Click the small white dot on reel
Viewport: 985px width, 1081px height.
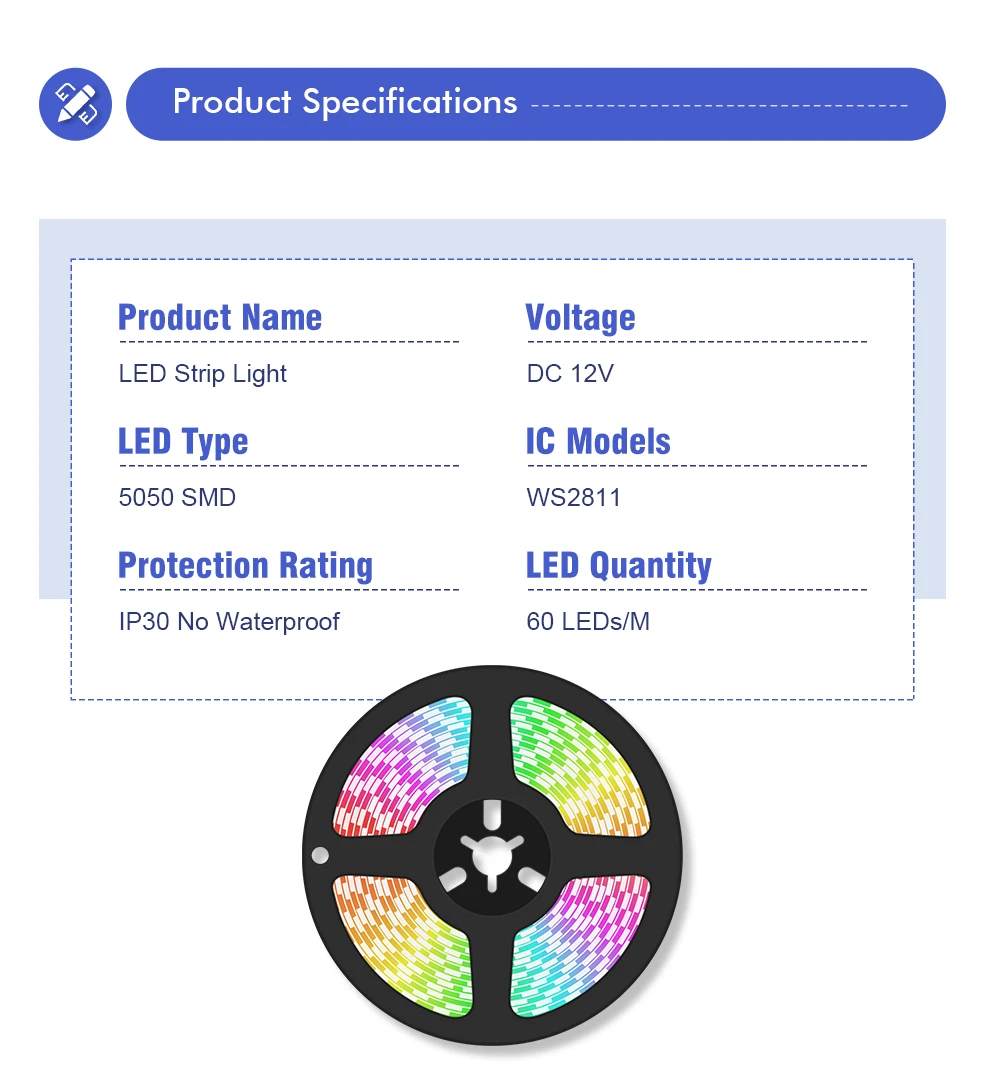click(320, 855)
